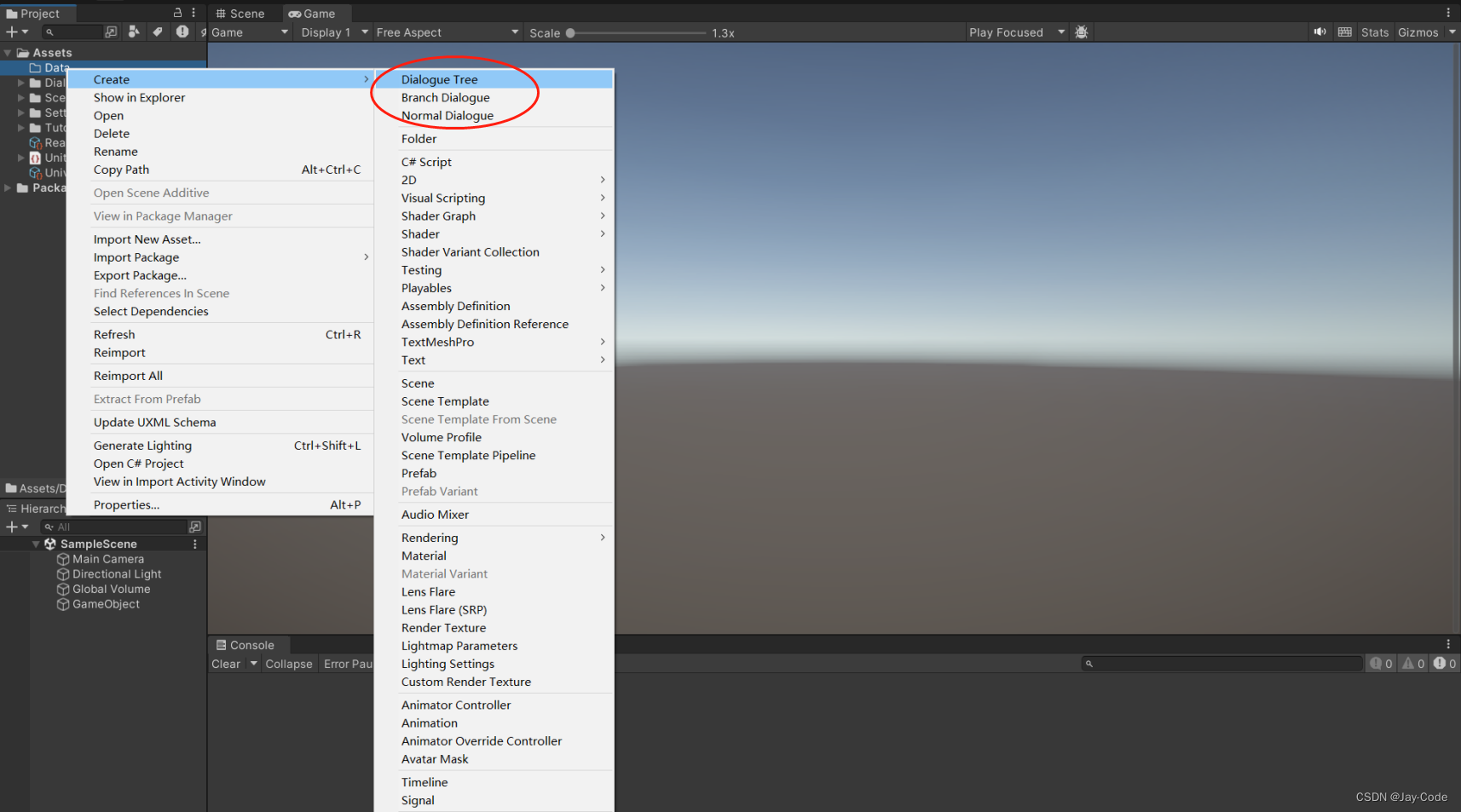Image resolution: width=1461 pixels, height=812 pixels.
Task: Toggle the Console info message count
Action: click(x=1381, y=664)
